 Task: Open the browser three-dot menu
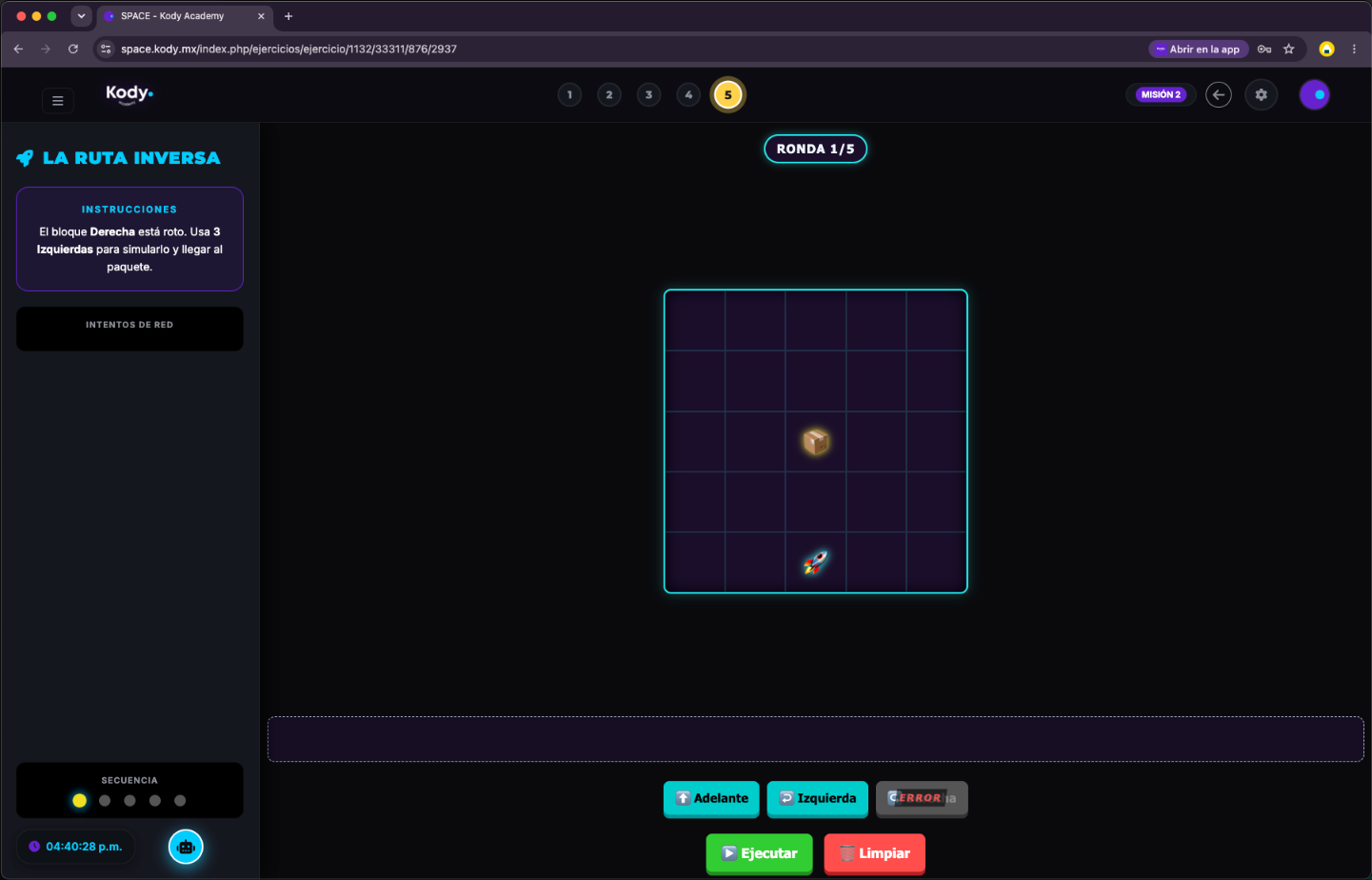pyautogui.click(x=1354, y=49)
